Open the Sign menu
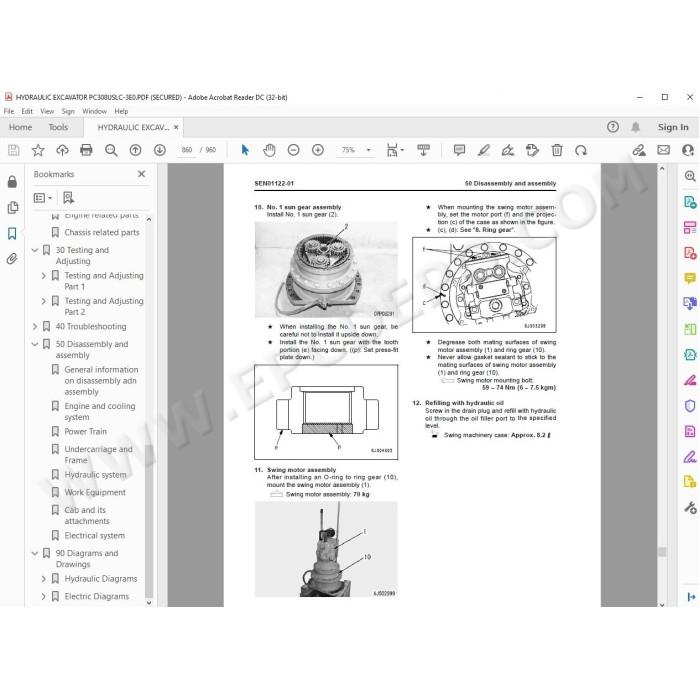This screenshot has height=700, width=700. click(x=68, y=111)
